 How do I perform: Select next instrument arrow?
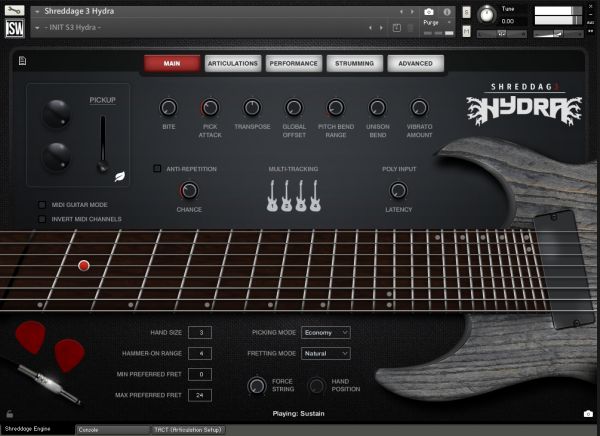coord(412,12)
